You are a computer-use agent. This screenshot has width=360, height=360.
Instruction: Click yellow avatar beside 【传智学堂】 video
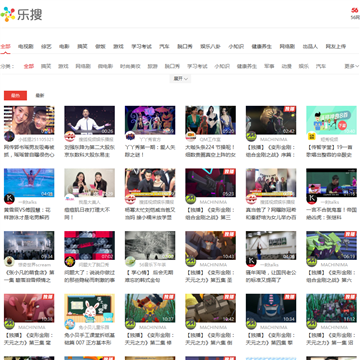312,136
